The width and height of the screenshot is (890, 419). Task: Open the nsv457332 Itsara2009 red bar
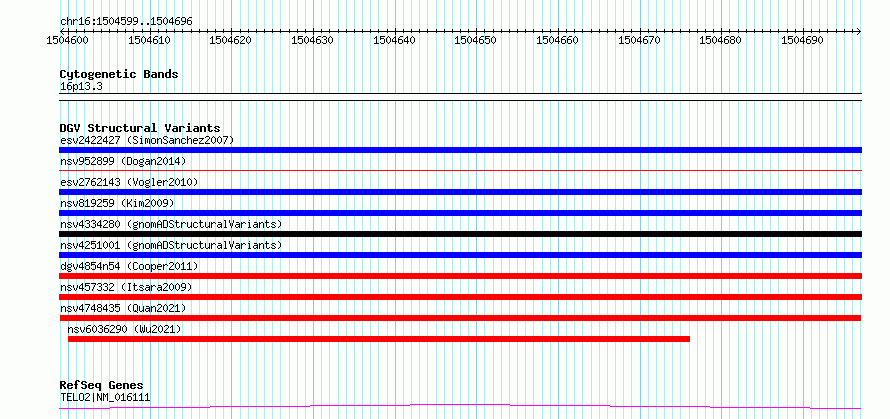pos(460,297)
